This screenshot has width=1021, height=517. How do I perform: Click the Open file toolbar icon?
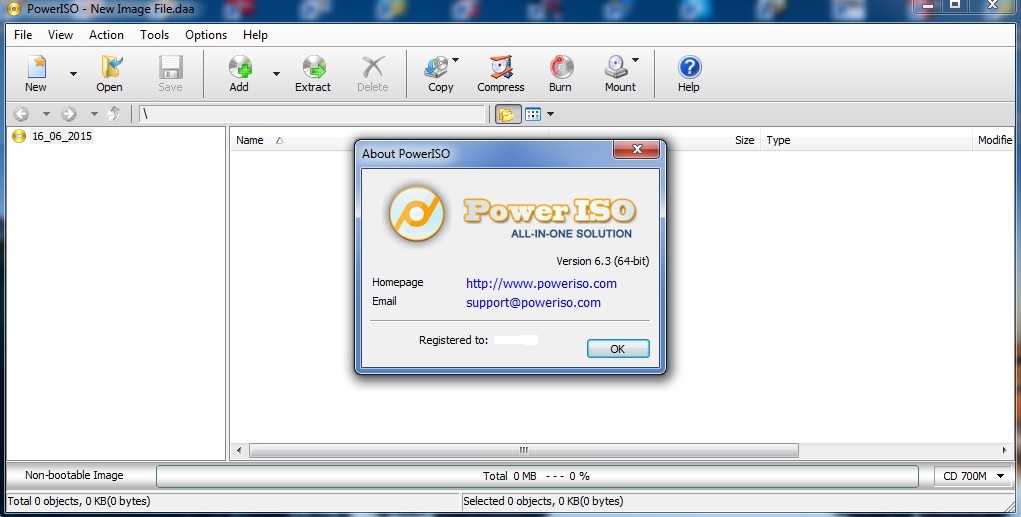[x=109, y=74]
